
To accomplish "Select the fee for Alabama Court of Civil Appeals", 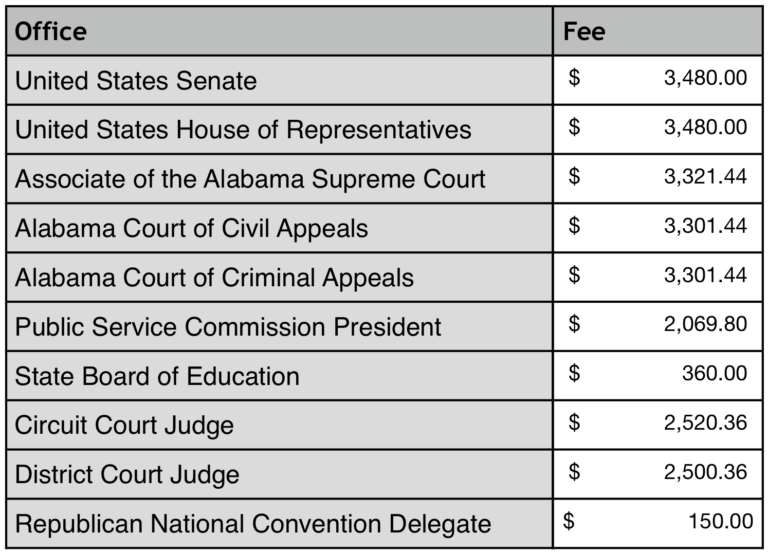I will click(705, 226).
